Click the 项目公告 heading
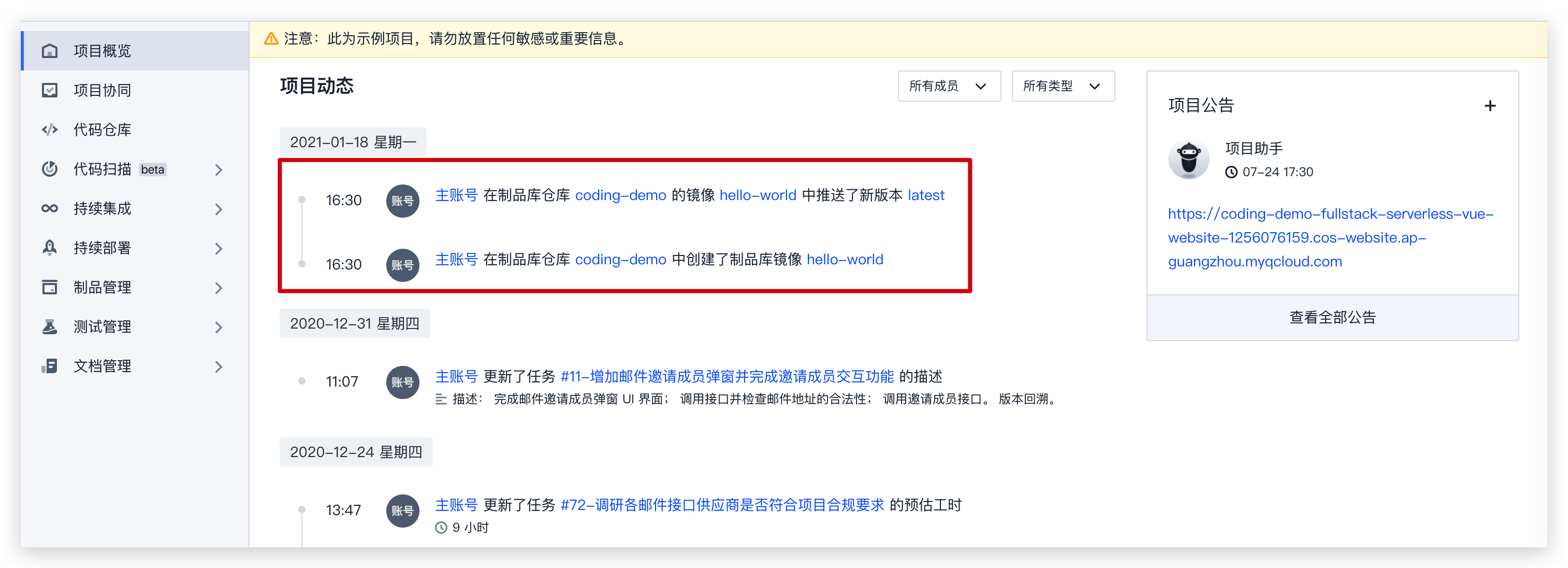1568x568 pixels. tap(1201, 105)
